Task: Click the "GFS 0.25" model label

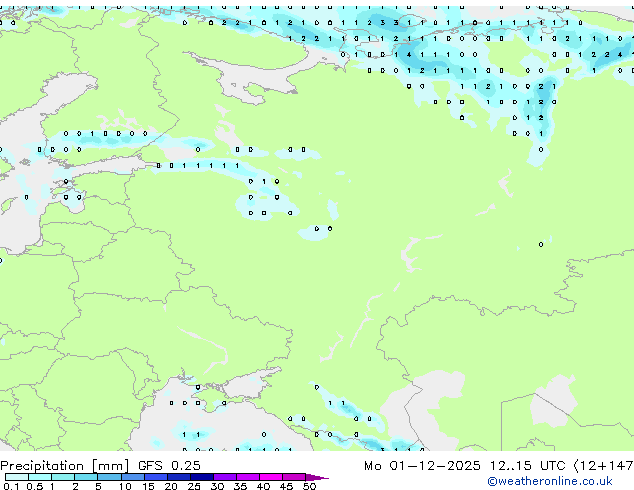Action: [x=169, y=466]
